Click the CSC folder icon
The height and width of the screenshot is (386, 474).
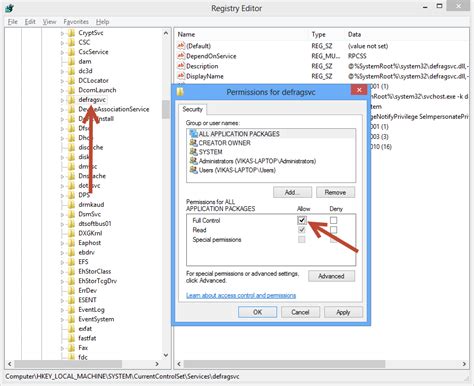coord(71,43)
